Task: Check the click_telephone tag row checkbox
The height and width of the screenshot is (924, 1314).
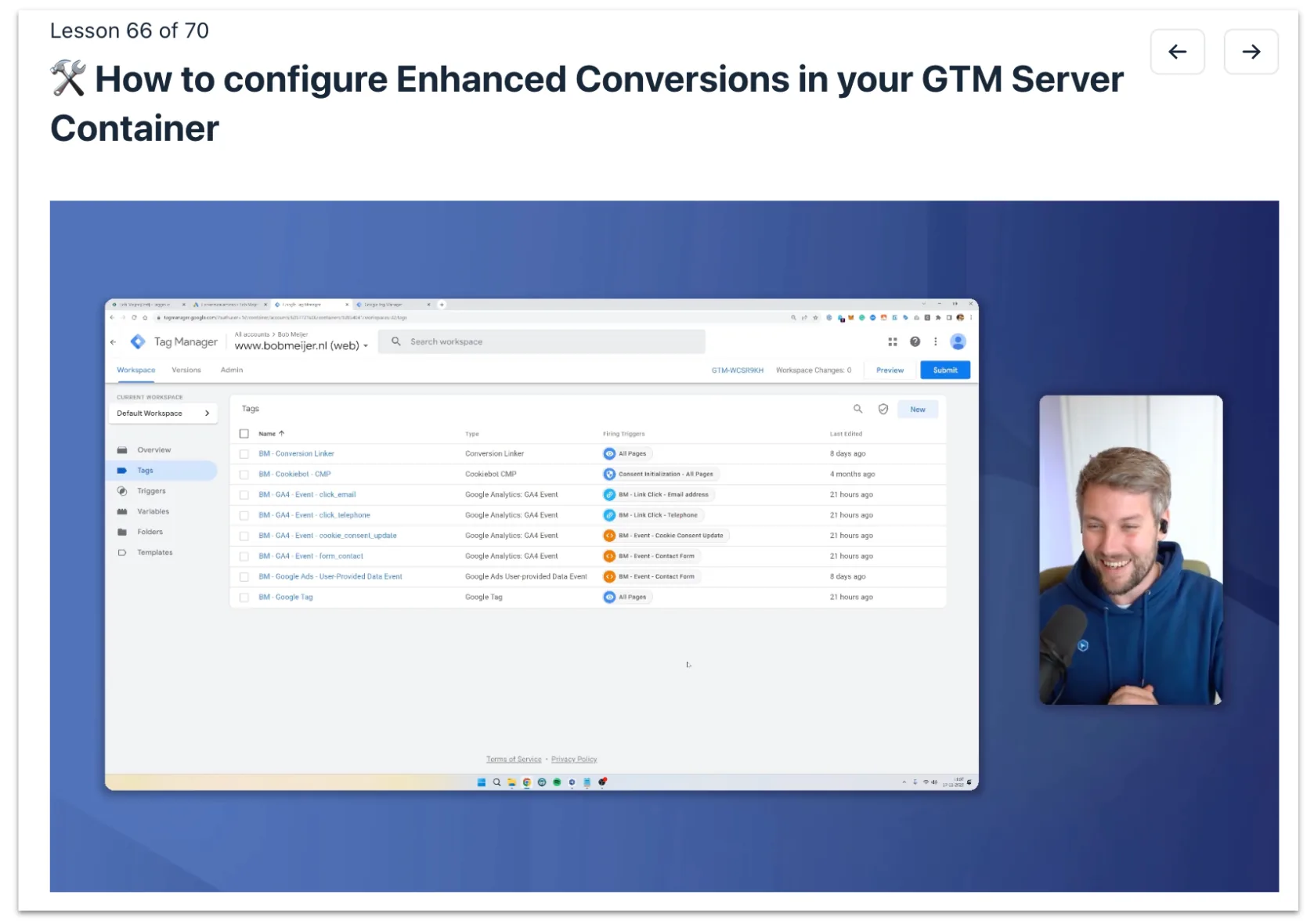Action: point(244,515)
